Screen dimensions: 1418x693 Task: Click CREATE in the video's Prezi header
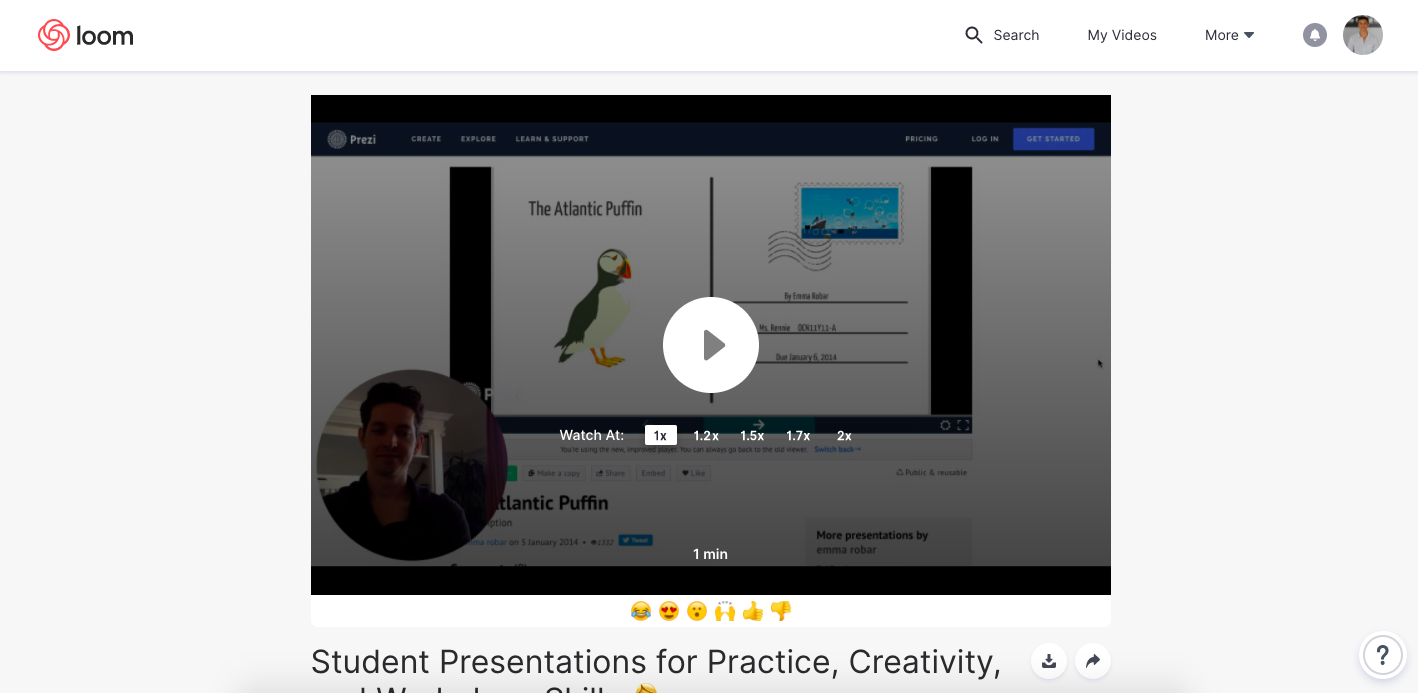(426, 139)
